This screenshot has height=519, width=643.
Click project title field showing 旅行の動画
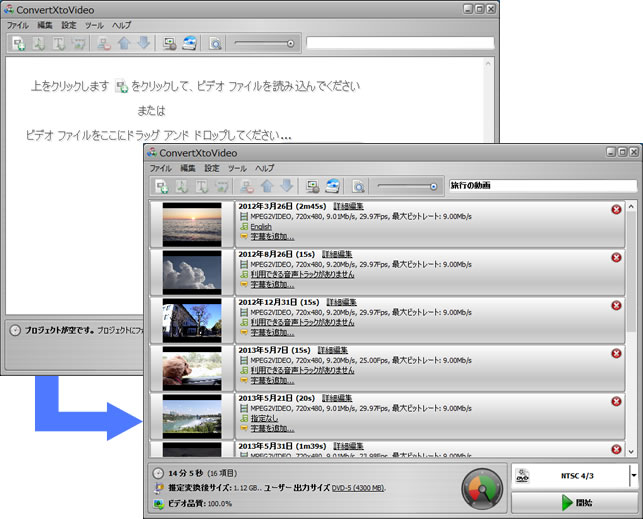(543, 186)
